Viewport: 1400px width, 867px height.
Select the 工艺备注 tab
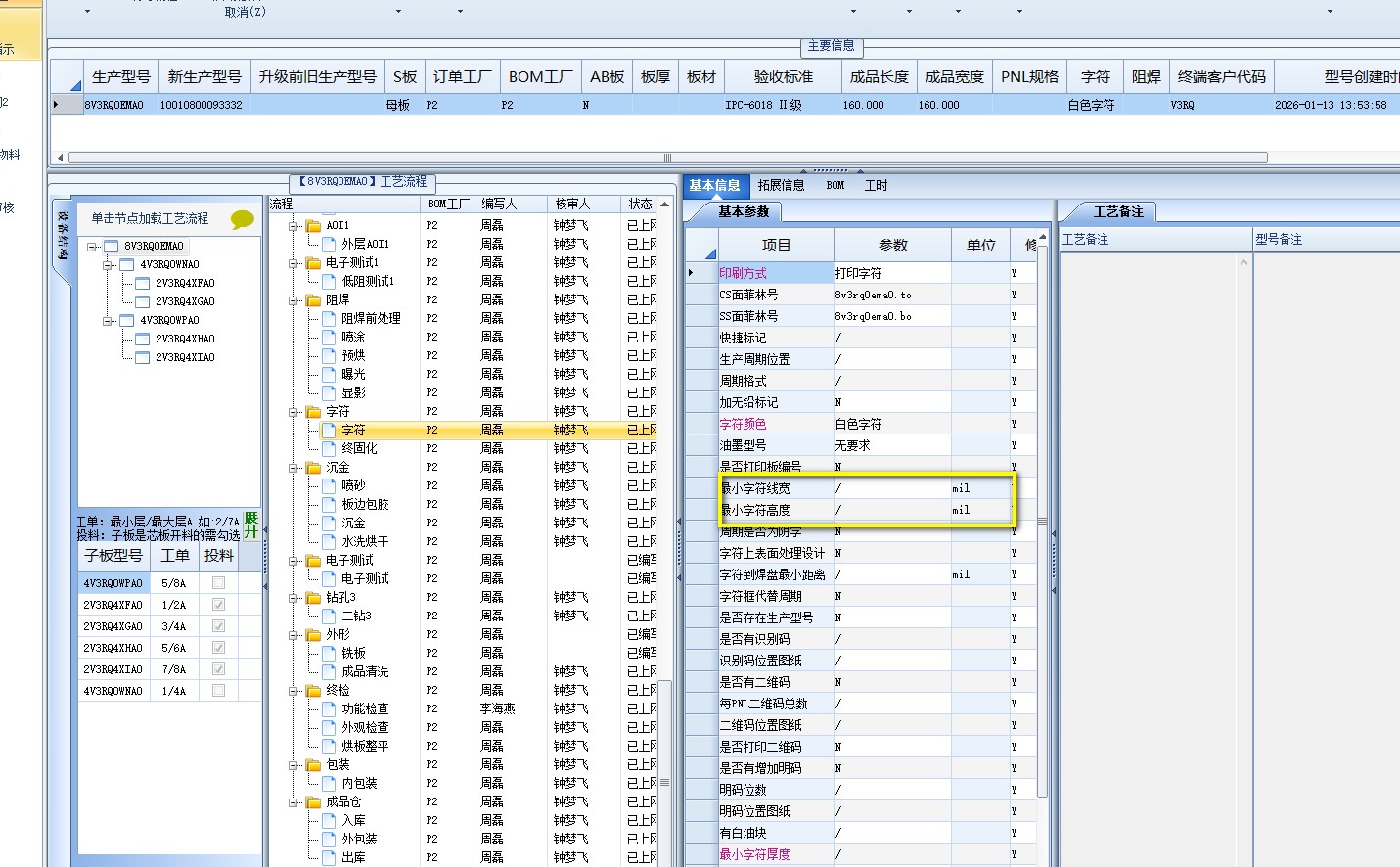pos(1118,211)
